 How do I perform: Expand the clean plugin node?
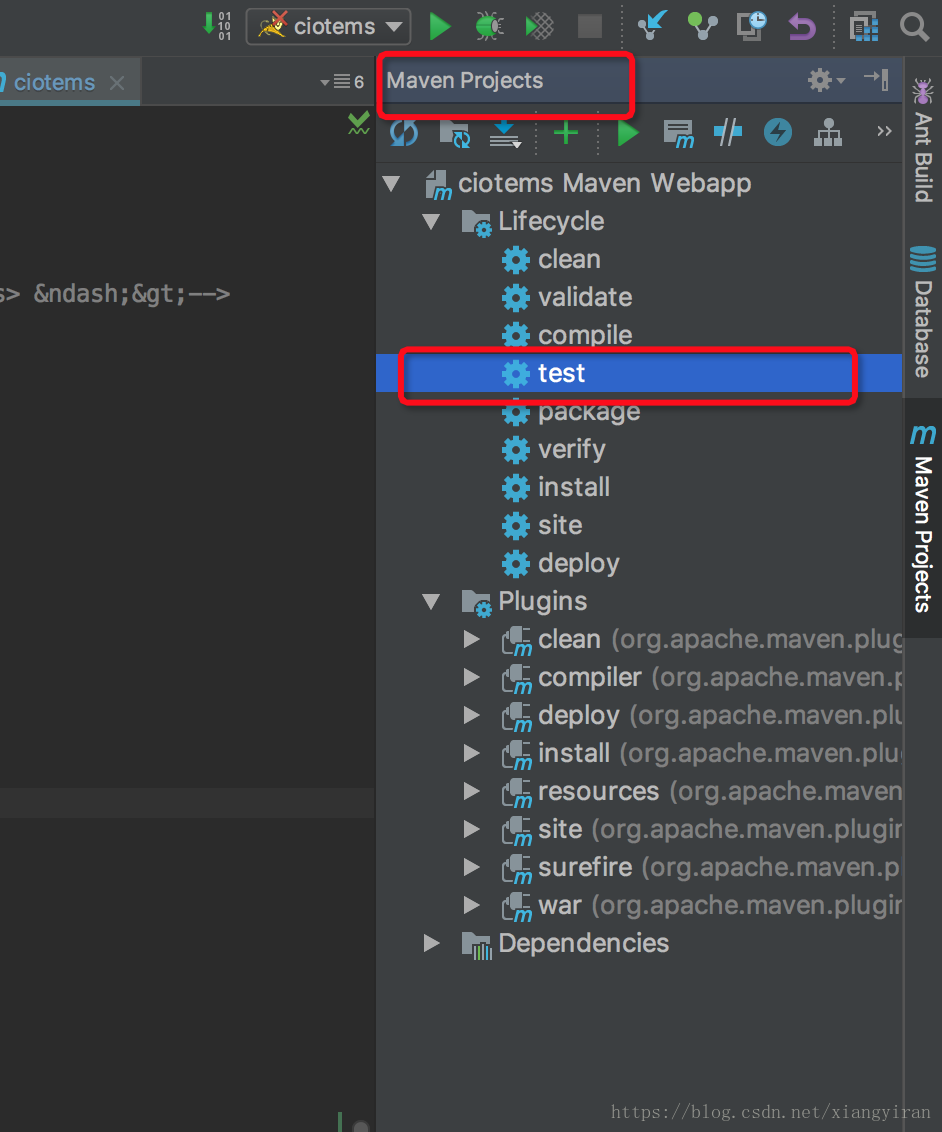[471, 639]
